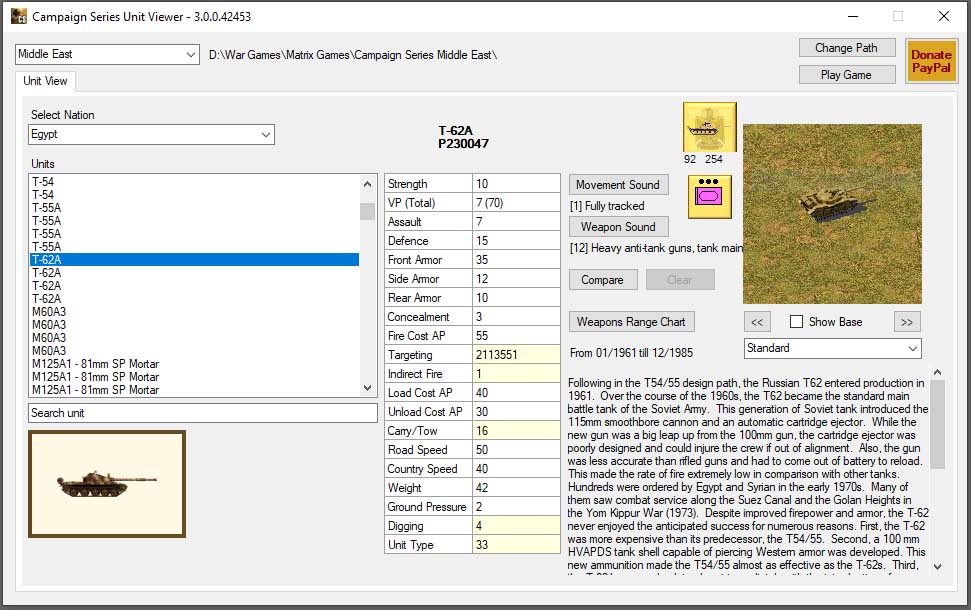
Task: Select the first T-54 unit in list
Action: [194, 181]
